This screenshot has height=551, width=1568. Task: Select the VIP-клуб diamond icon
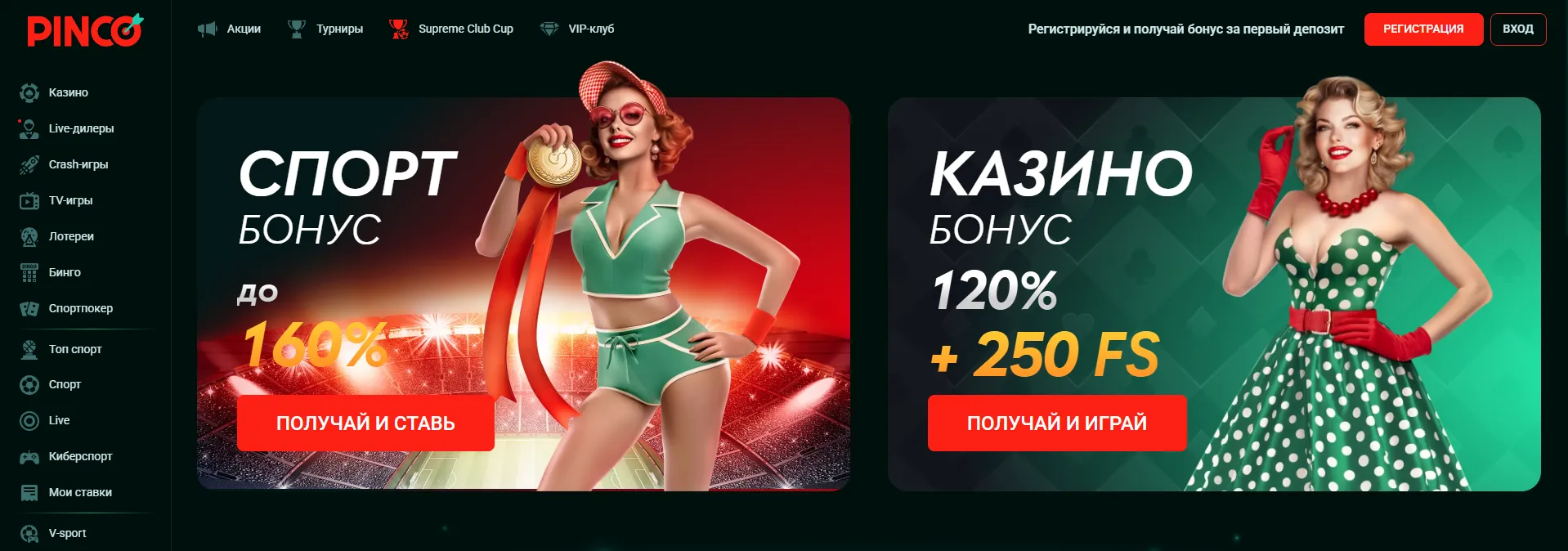(x=549, y=29)
